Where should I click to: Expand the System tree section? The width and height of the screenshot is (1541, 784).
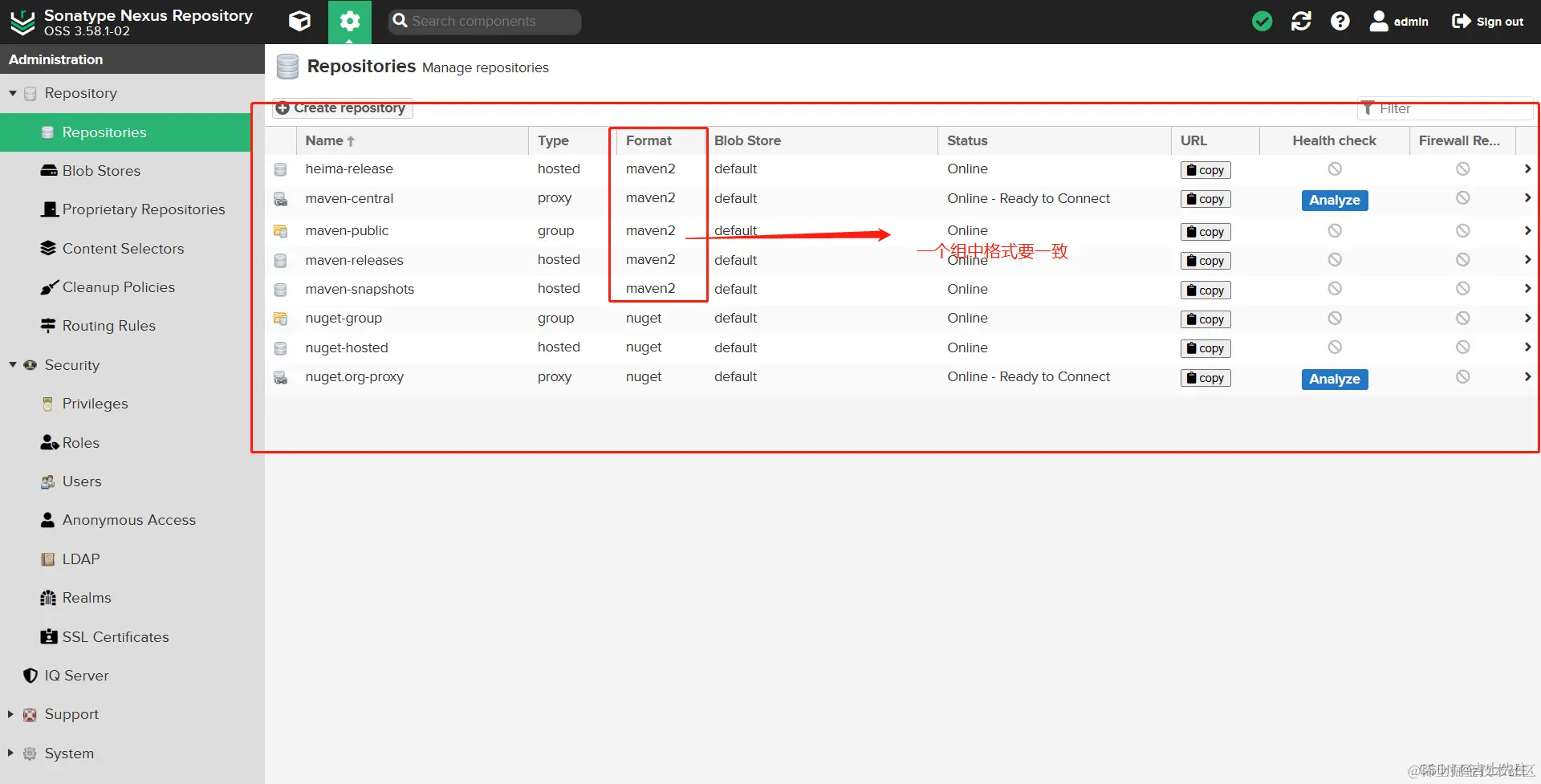pyautogui.click(x=10, y=754)
